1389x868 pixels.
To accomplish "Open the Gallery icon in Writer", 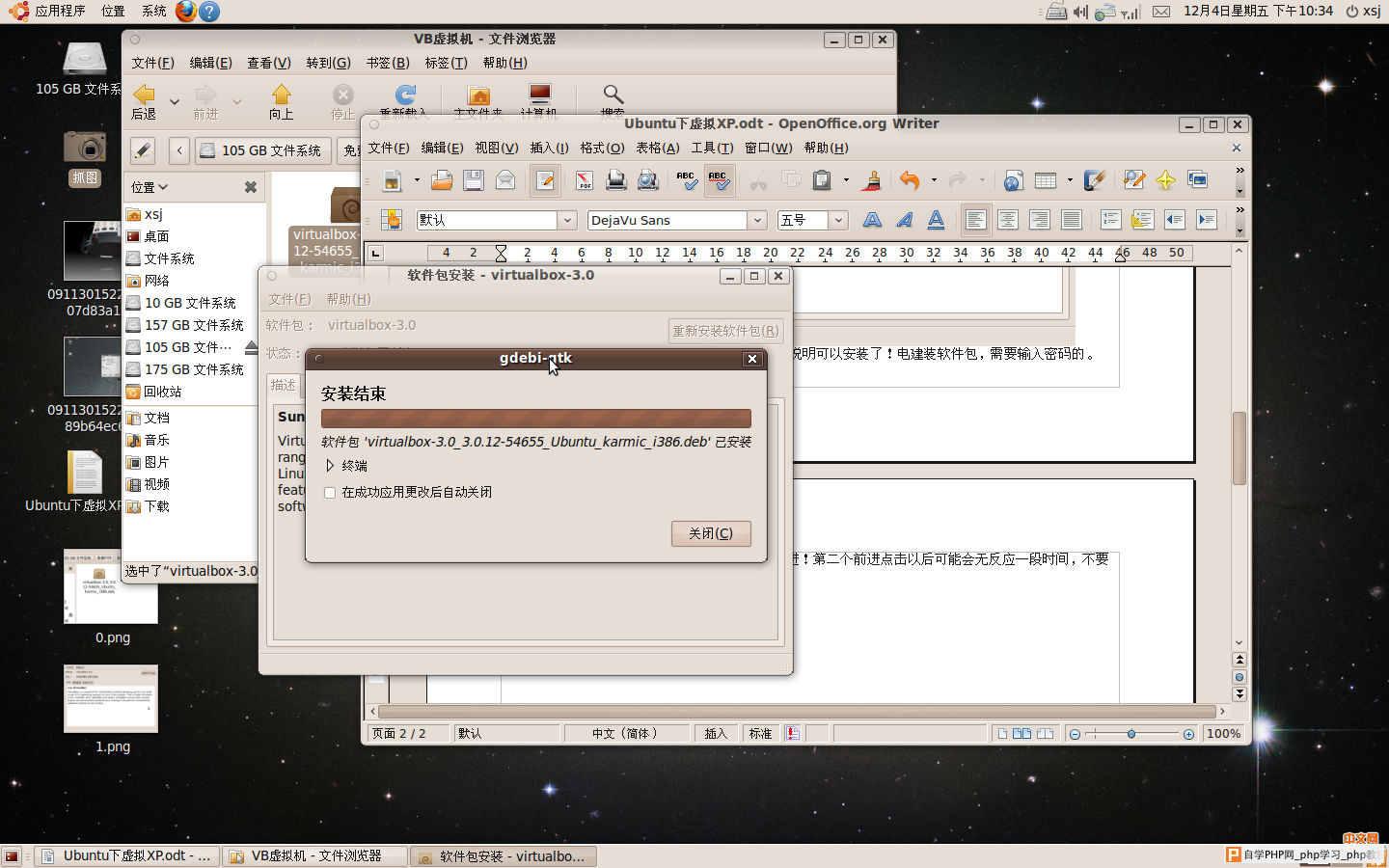I will (1198, 180).
